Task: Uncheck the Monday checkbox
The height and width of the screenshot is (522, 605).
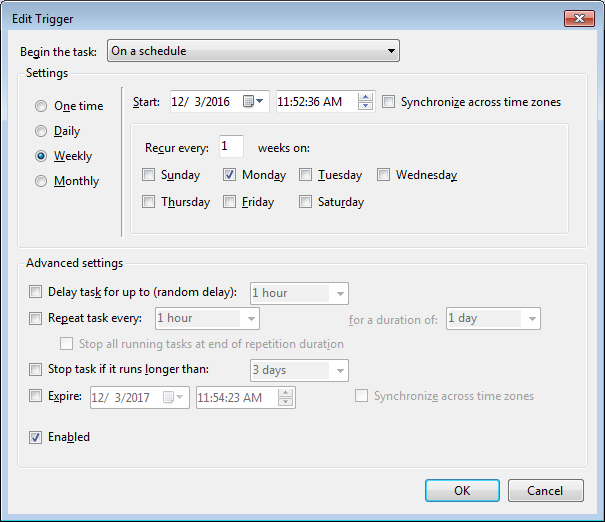Action: click(x=229, y=174)
